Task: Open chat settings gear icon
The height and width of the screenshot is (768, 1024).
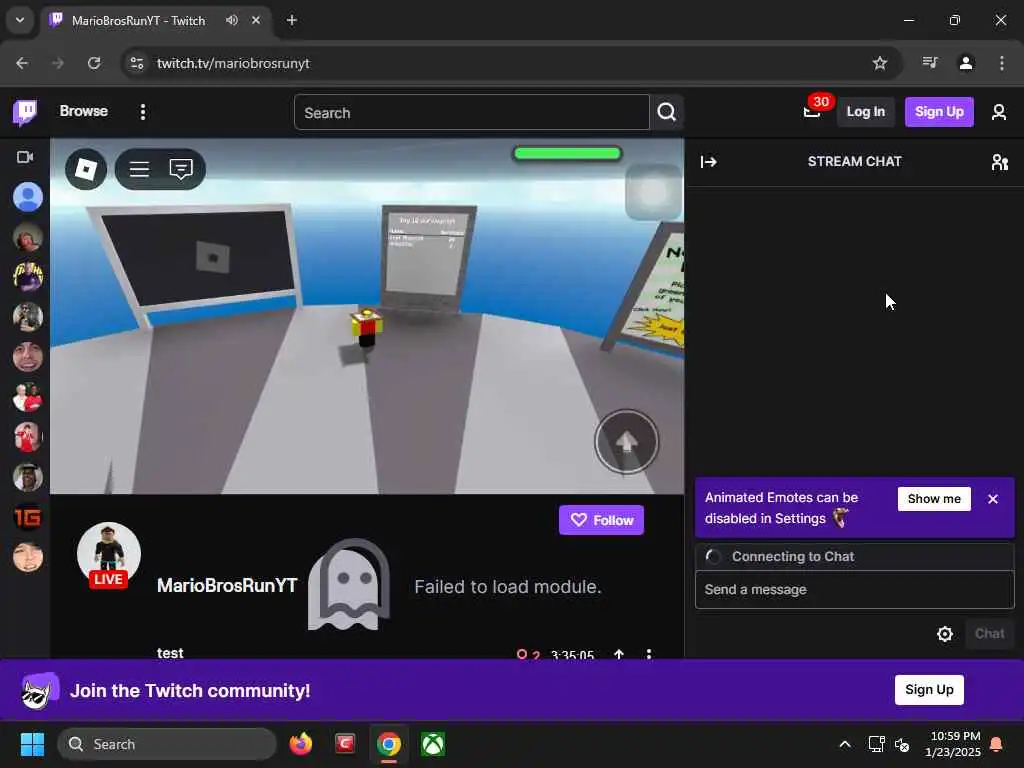Action: pos(944,633)
